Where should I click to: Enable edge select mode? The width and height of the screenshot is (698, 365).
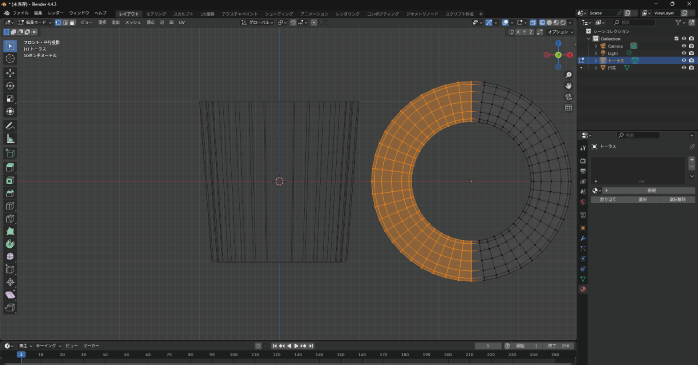coord(65,22)
